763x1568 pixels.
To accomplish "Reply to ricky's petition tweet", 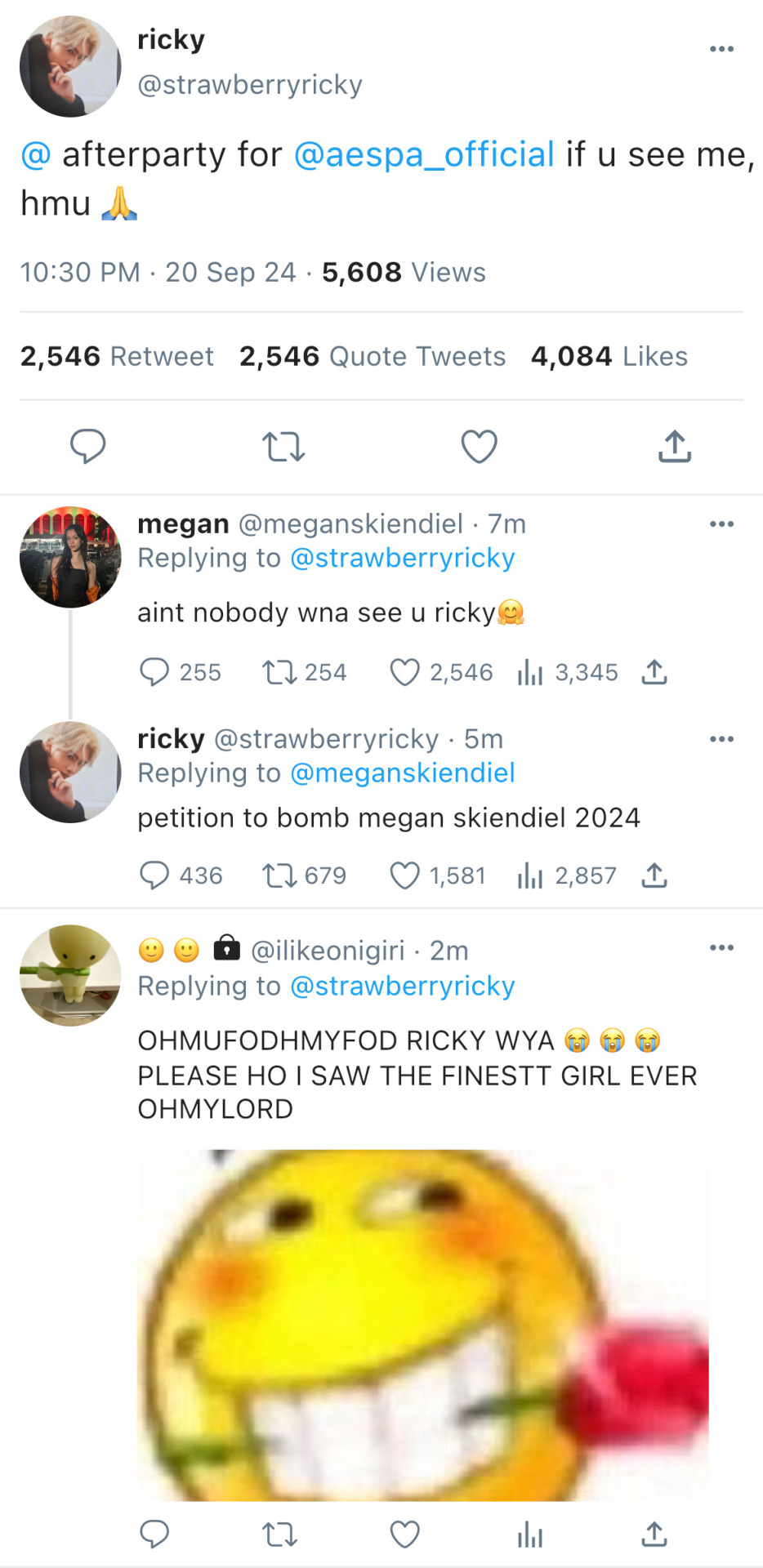I will 154,875.
